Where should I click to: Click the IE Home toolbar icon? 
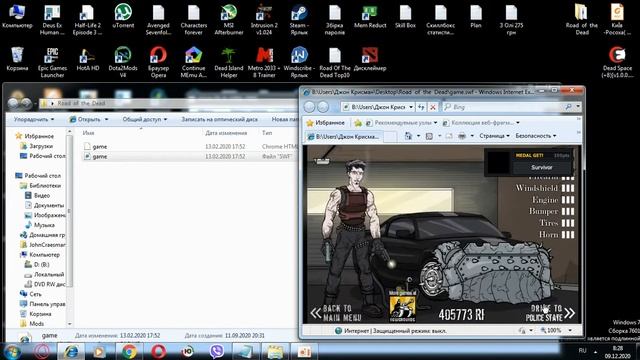click(x=408, y=136)
